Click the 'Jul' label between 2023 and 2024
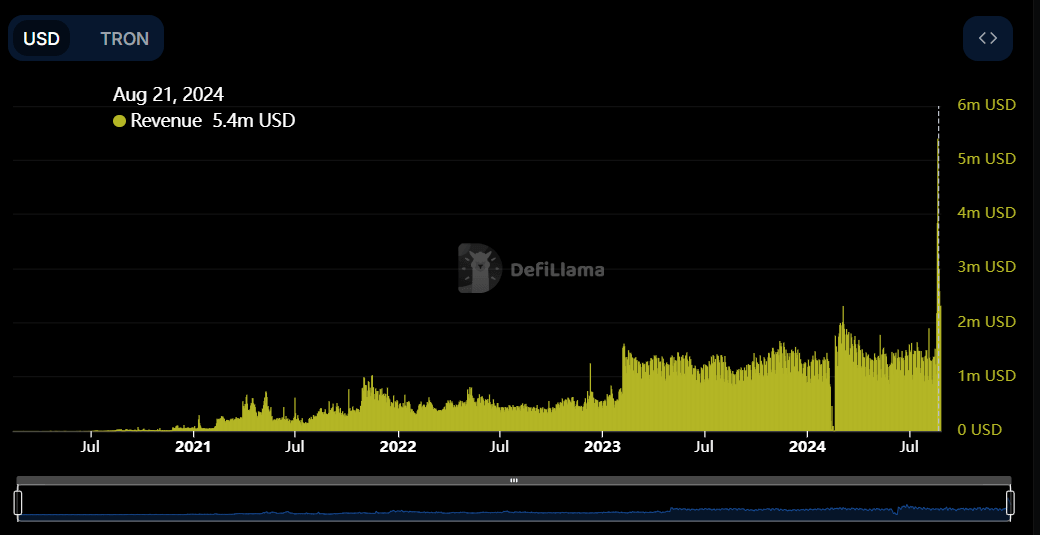Viewport: 1040px width, 535px height. (705, 447)
